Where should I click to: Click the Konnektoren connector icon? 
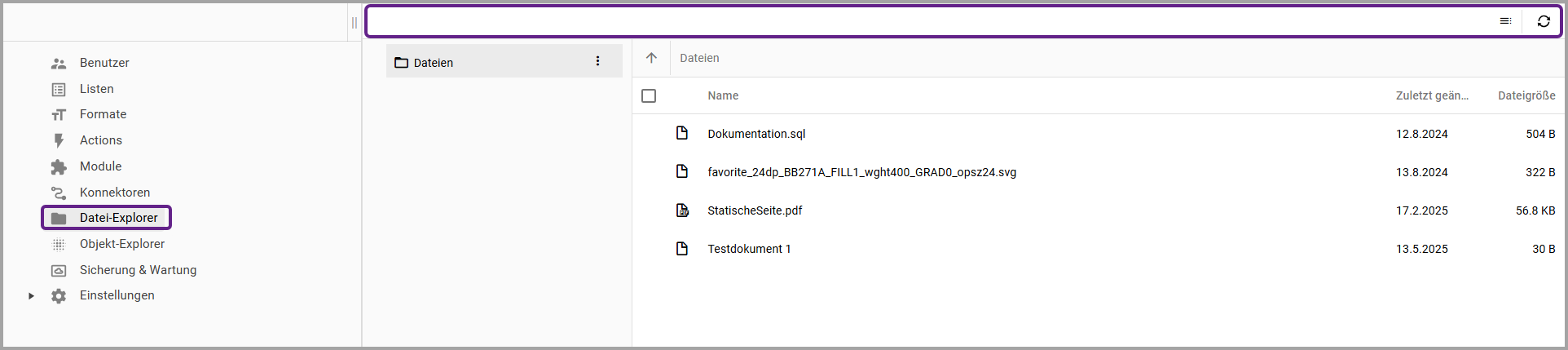59,193
